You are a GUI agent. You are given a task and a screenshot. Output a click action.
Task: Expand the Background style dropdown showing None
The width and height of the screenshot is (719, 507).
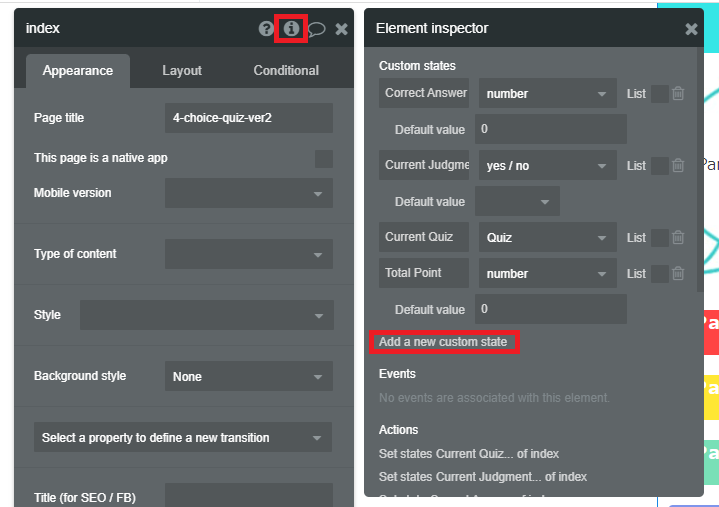coord(249,376)
